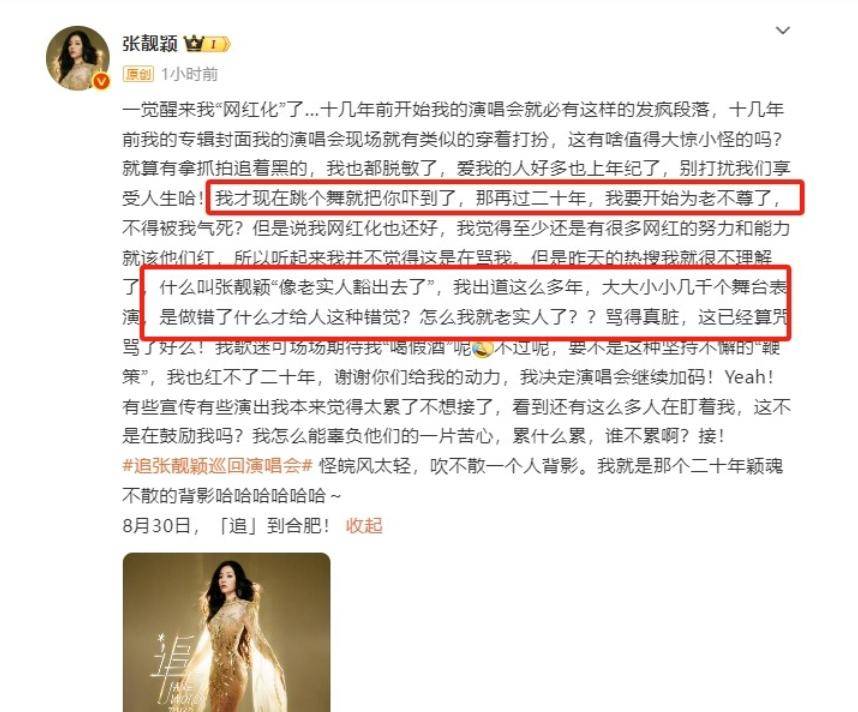Open the #追张靓颖巡回演唱会# hashtag
The image size is (858, 712).
coord(217,466)
